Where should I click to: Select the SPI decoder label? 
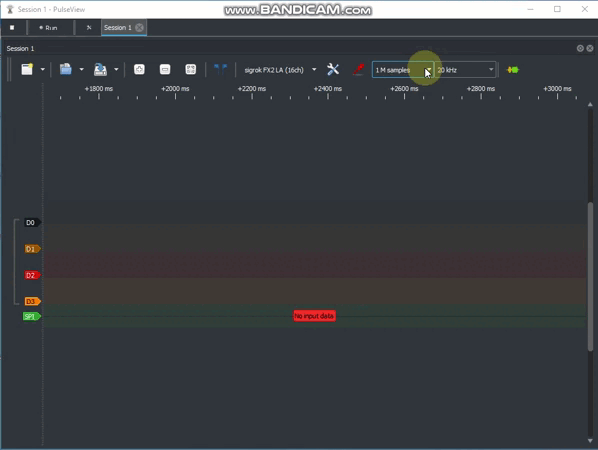click(31, 317)
